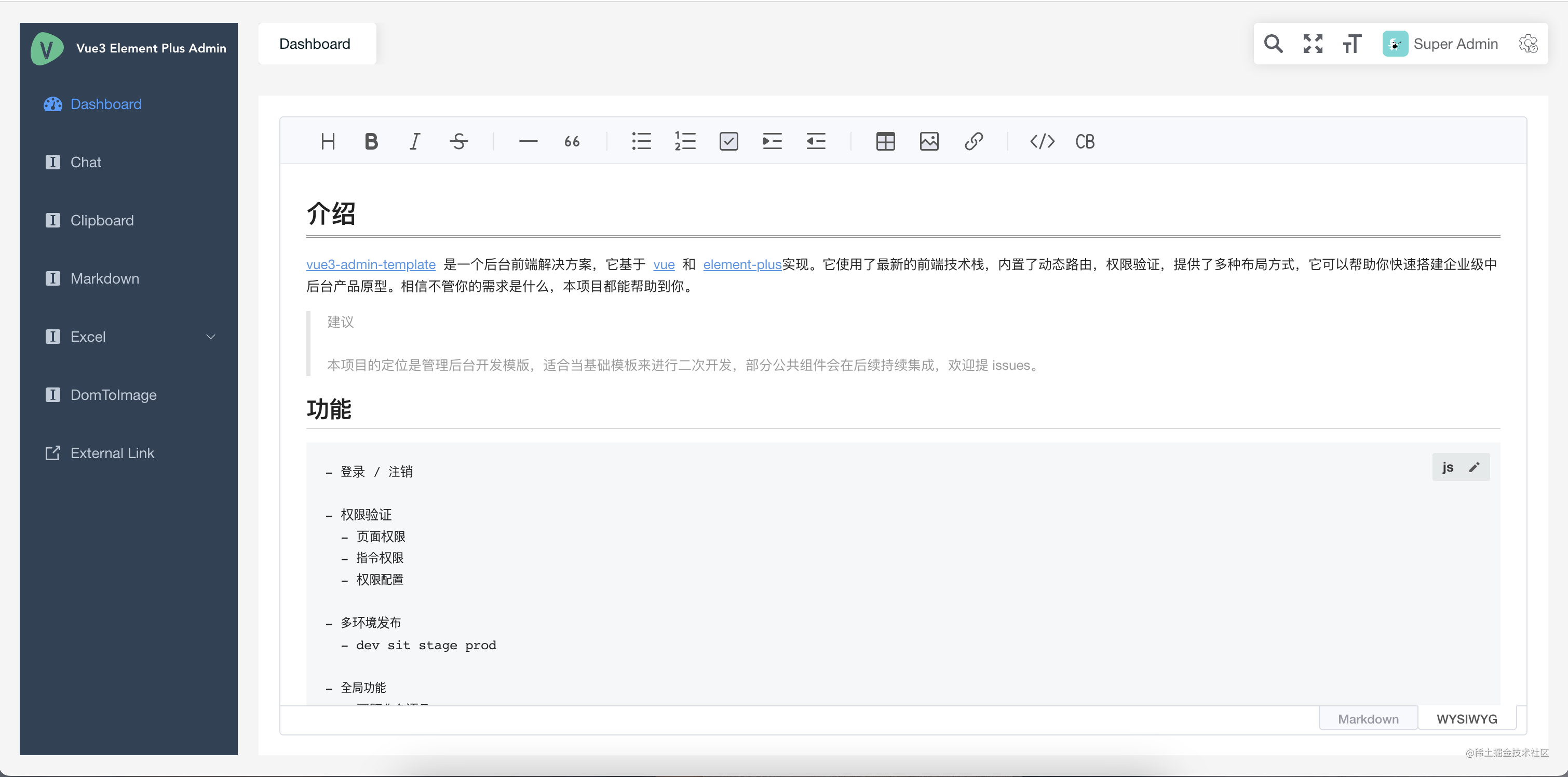This screenshot has height=777, width=1568.
Task: Open the vue3-admin-template link
Action: 371,264
